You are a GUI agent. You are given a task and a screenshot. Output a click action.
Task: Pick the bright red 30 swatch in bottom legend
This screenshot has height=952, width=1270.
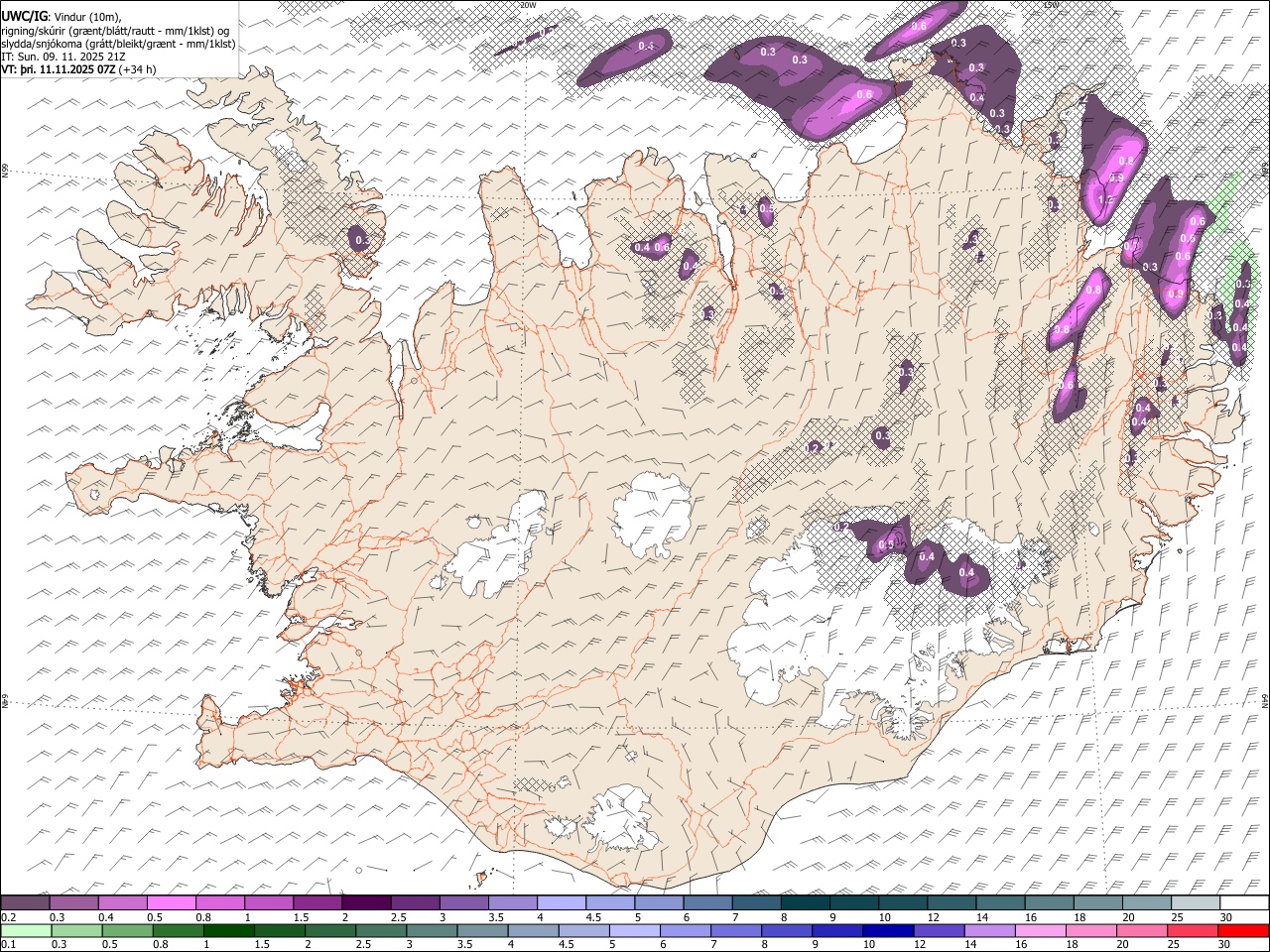pyautogui.click(x=1244, y=930)
